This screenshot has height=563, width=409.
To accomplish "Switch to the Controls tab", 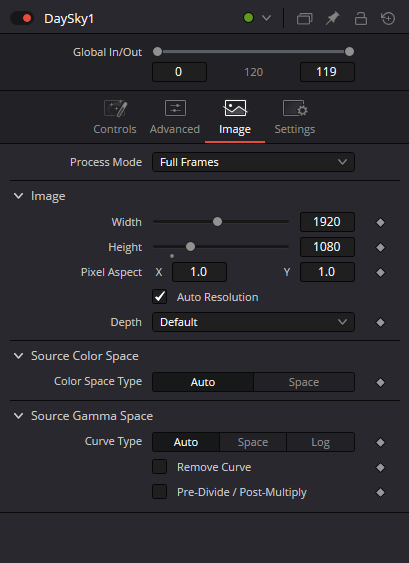I will 115,118.
